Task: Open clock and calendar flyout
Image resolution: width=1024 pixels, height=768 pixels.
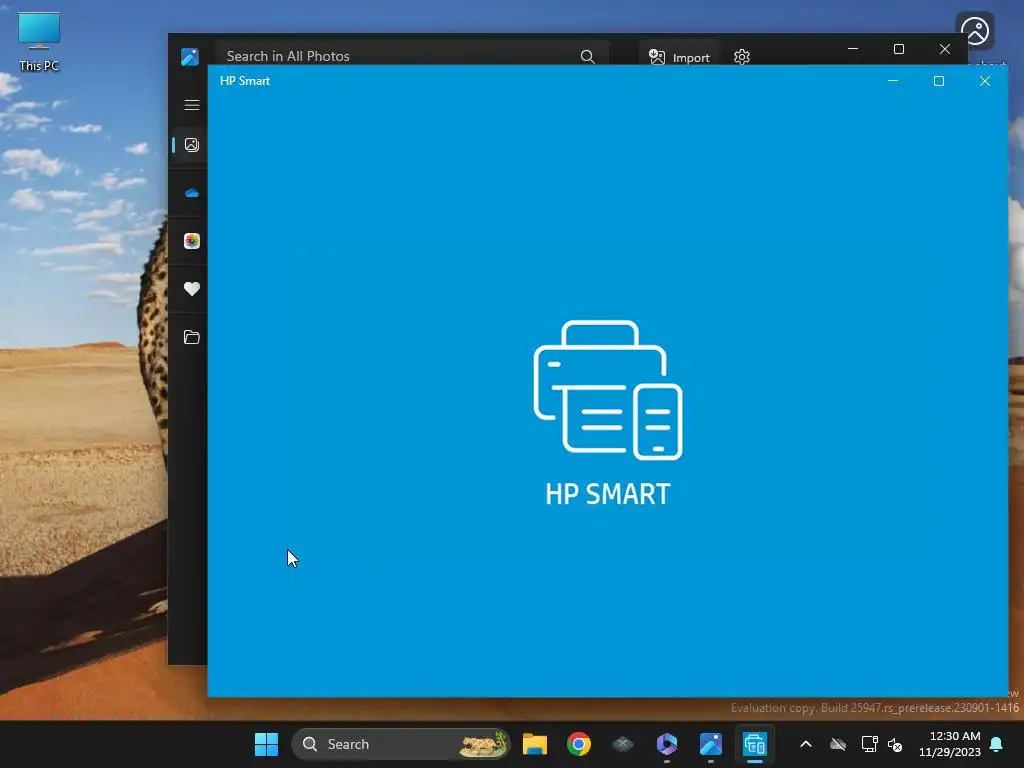Action: [950, 744]
